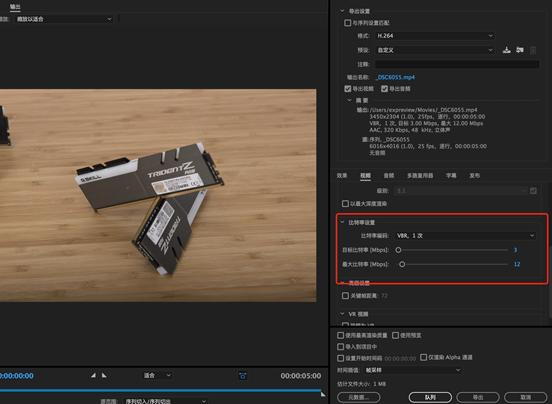Switch to the Captions tab
The width and height of the screenshot is (552, 404).
coord(451,175)
